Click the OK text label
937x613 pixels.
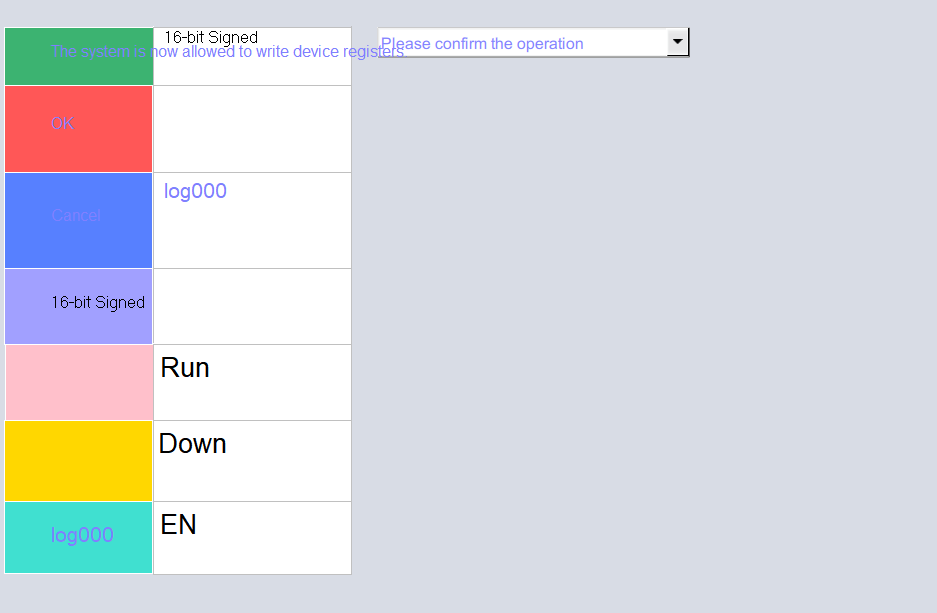(62, 124)
